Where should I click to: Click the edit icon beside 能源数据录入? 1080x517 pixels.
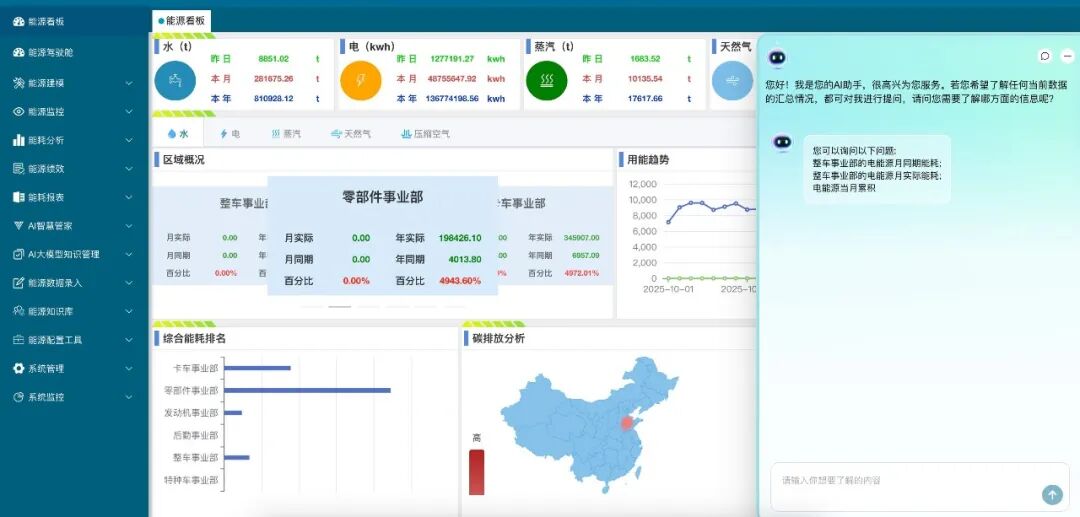point(19,283)
